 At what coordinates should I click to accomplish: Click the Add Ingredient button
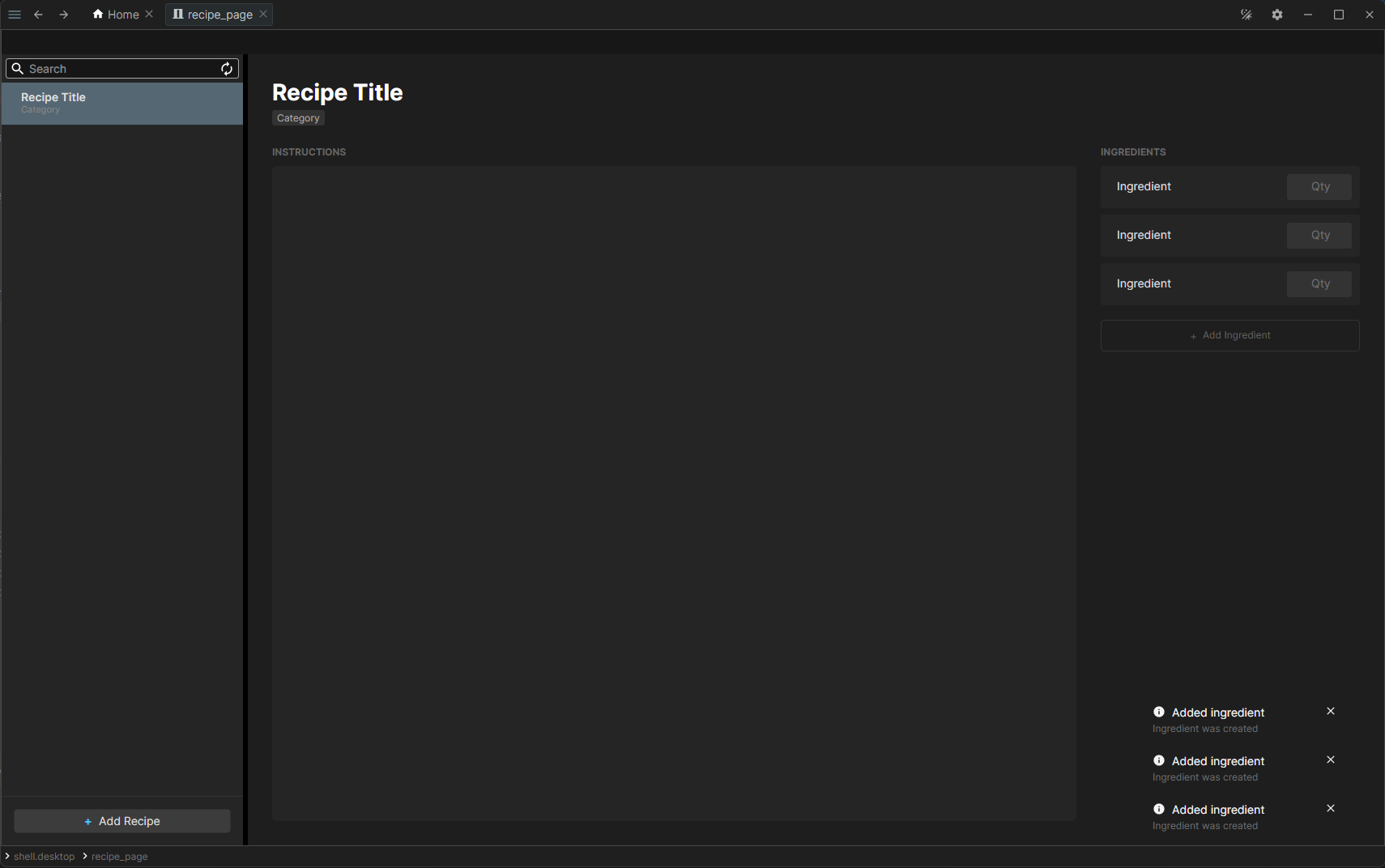1229,335
